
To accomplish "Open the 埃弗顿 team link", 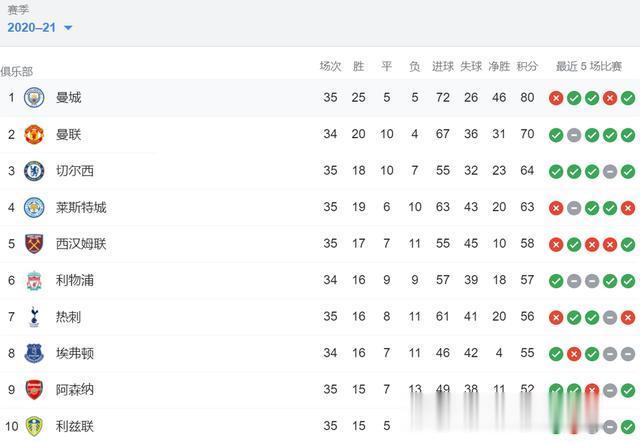I will (75, 353).
